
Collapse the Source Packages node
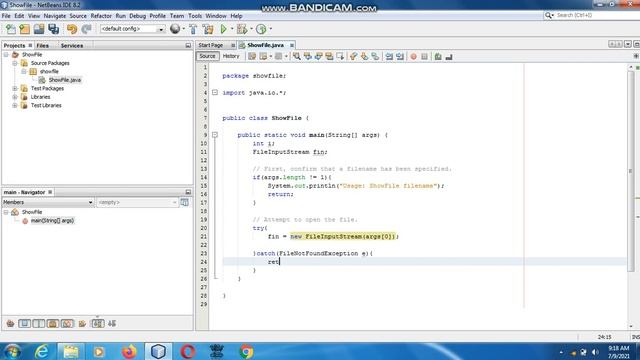click(15, 63)
